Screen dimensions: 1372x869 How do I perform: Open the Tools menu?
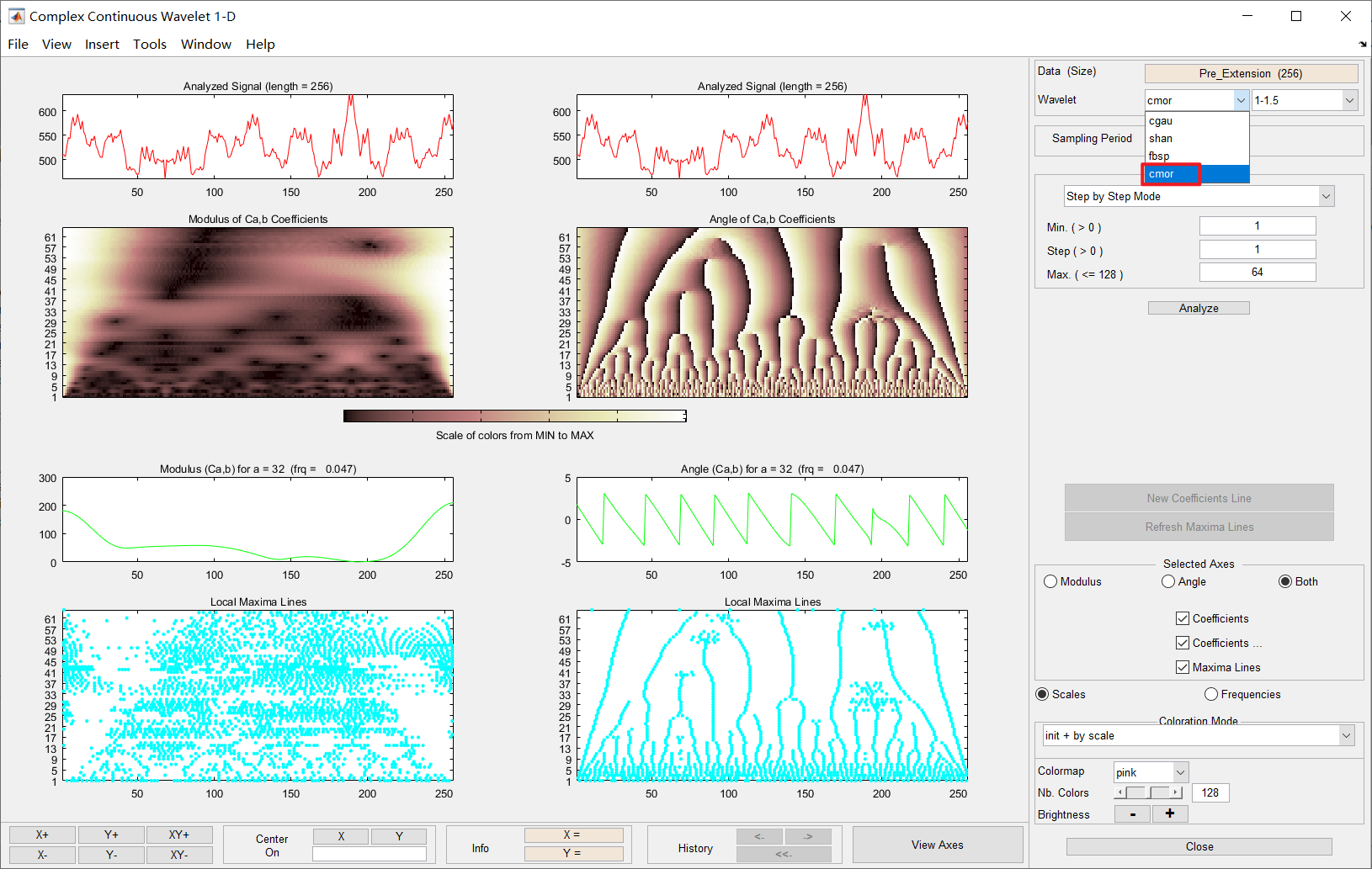pyautogui.click(x=150, y=44)
